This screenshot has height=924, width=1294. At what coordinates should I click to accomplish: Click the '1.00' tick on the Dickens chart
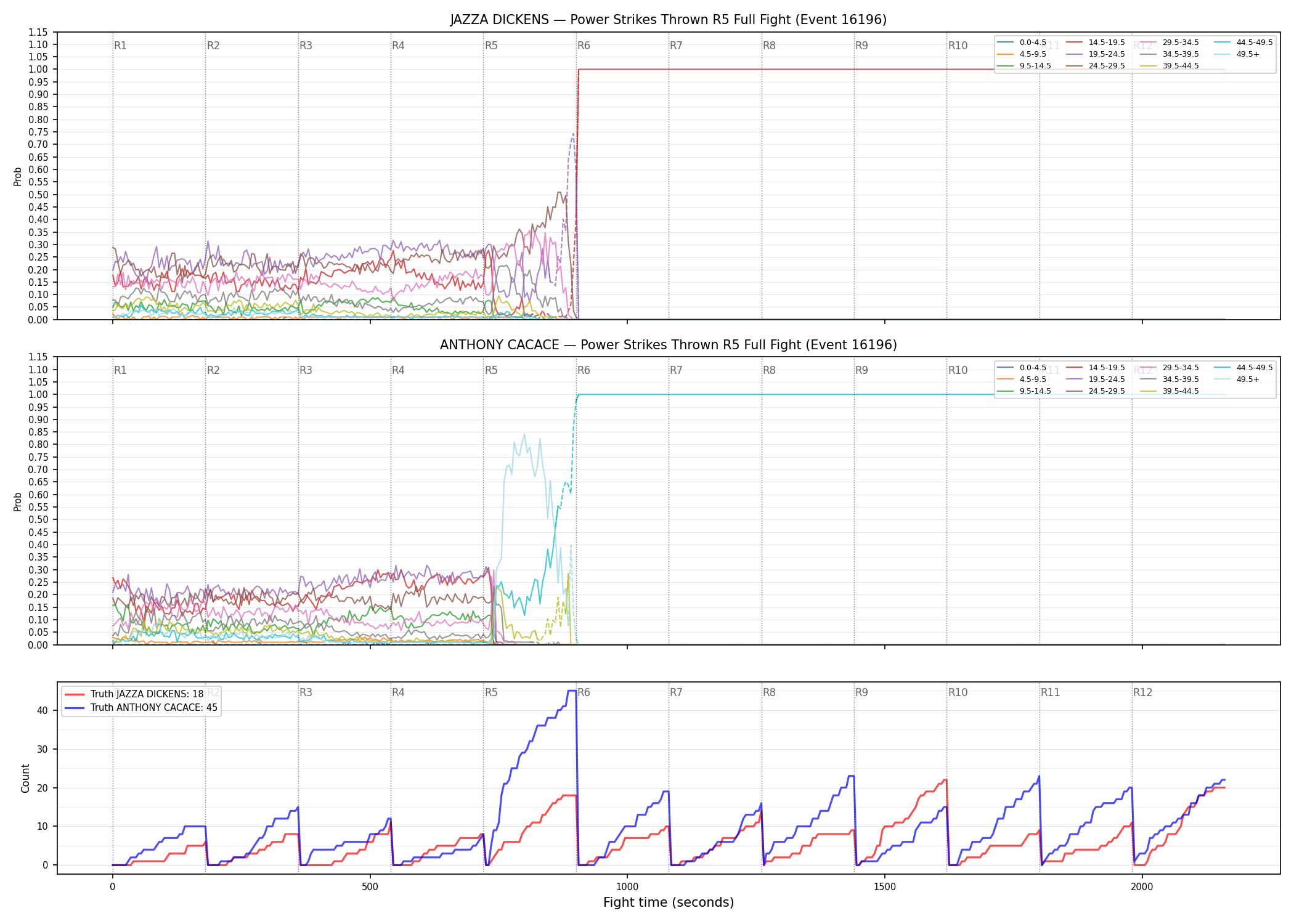click(x=38, y=70)
